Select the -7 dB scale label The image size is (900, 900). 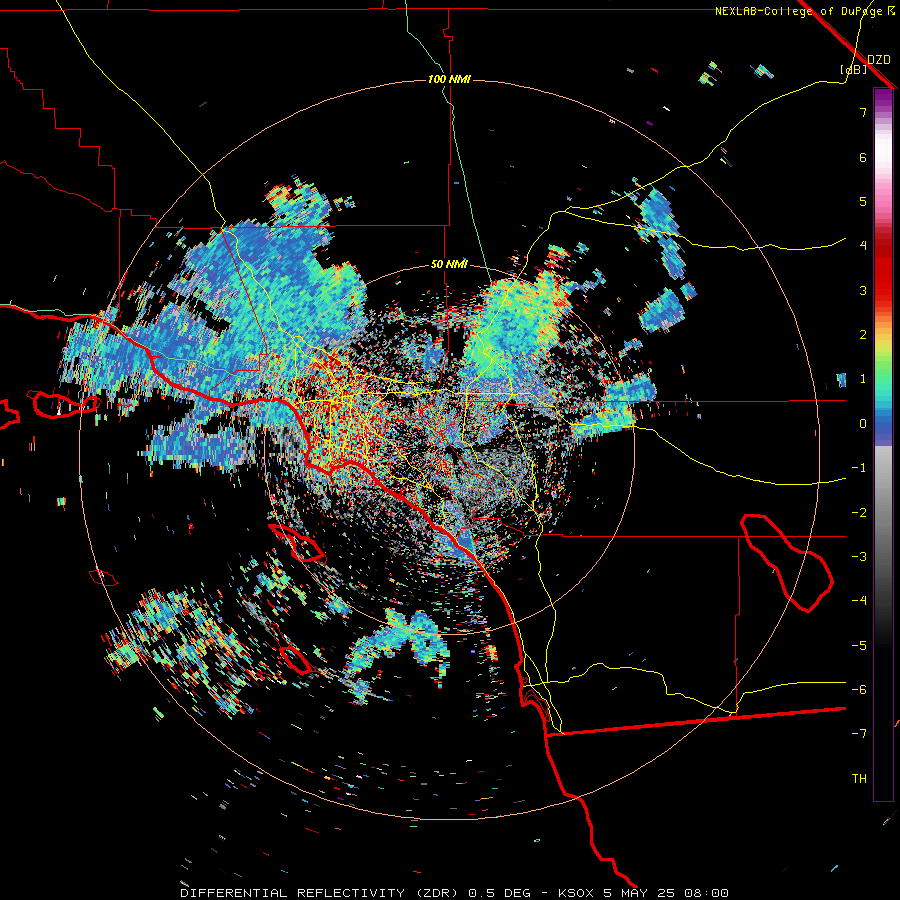859,734
